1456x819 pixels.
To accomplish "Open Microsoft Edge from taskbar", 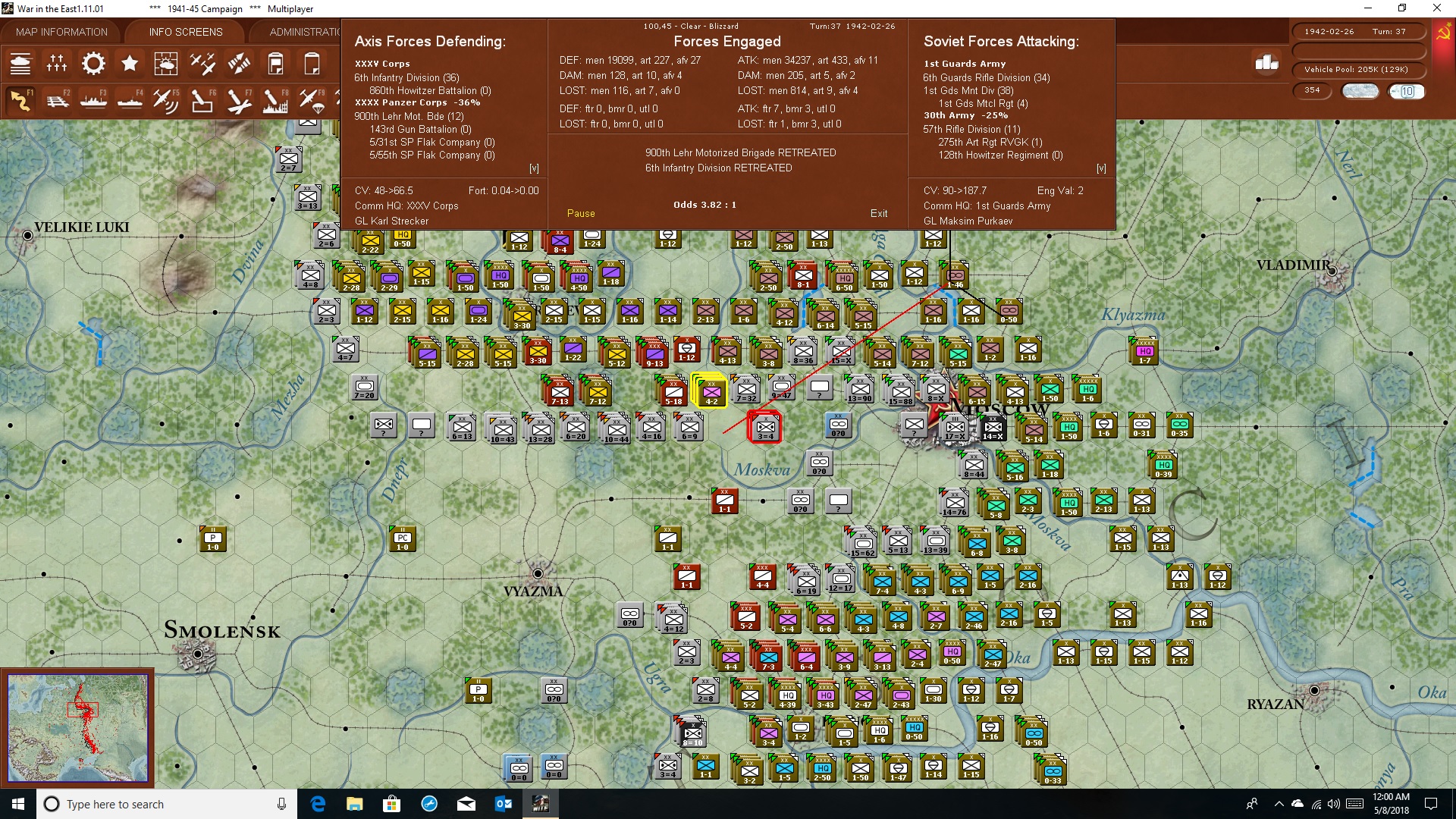I will click(318, 804).
